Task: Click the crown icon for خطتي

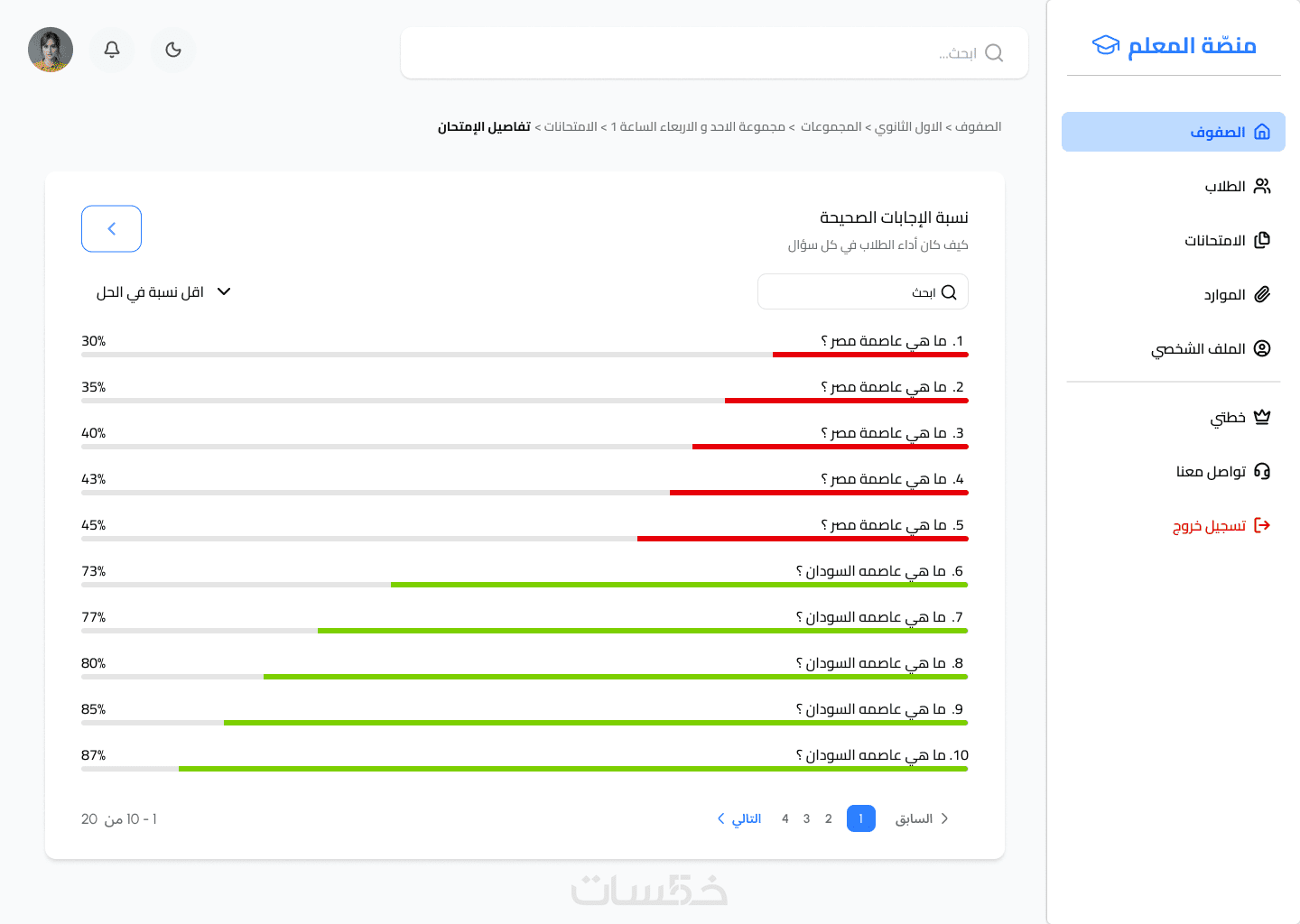Action: point(1262,417)
